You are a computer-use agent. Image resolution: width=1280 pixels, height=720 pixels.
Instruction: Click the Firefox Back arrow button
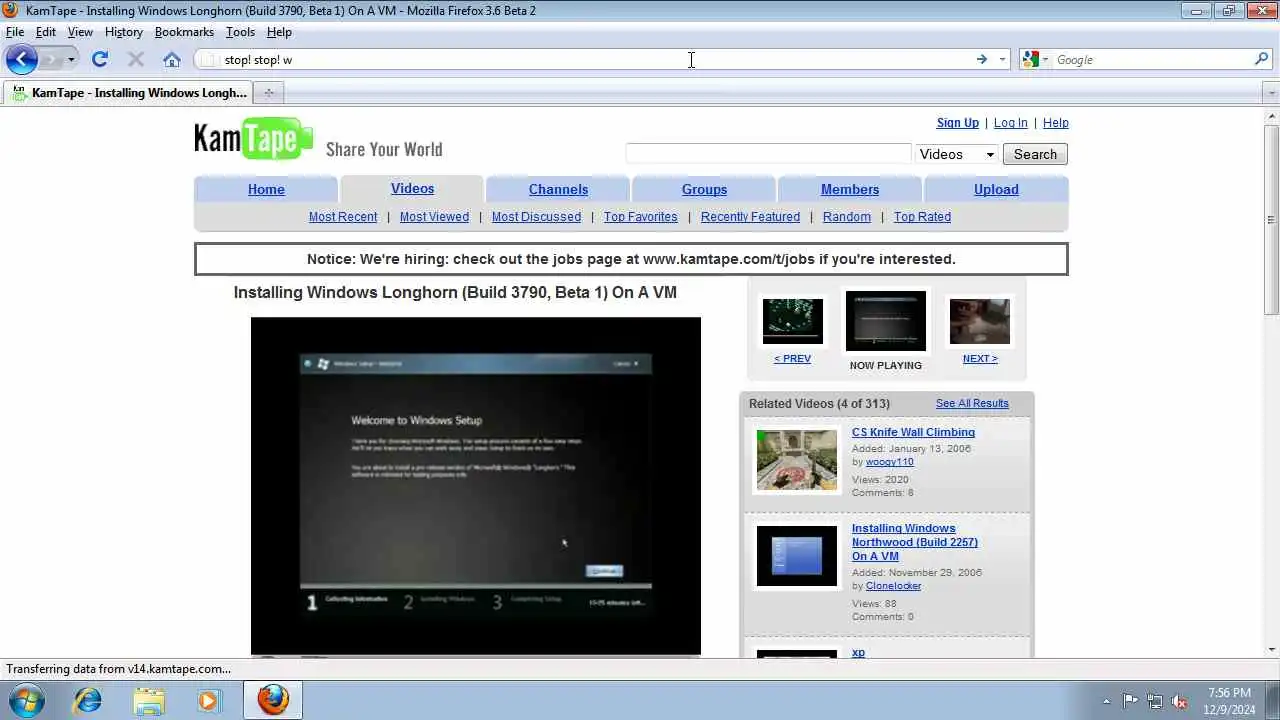21,59
